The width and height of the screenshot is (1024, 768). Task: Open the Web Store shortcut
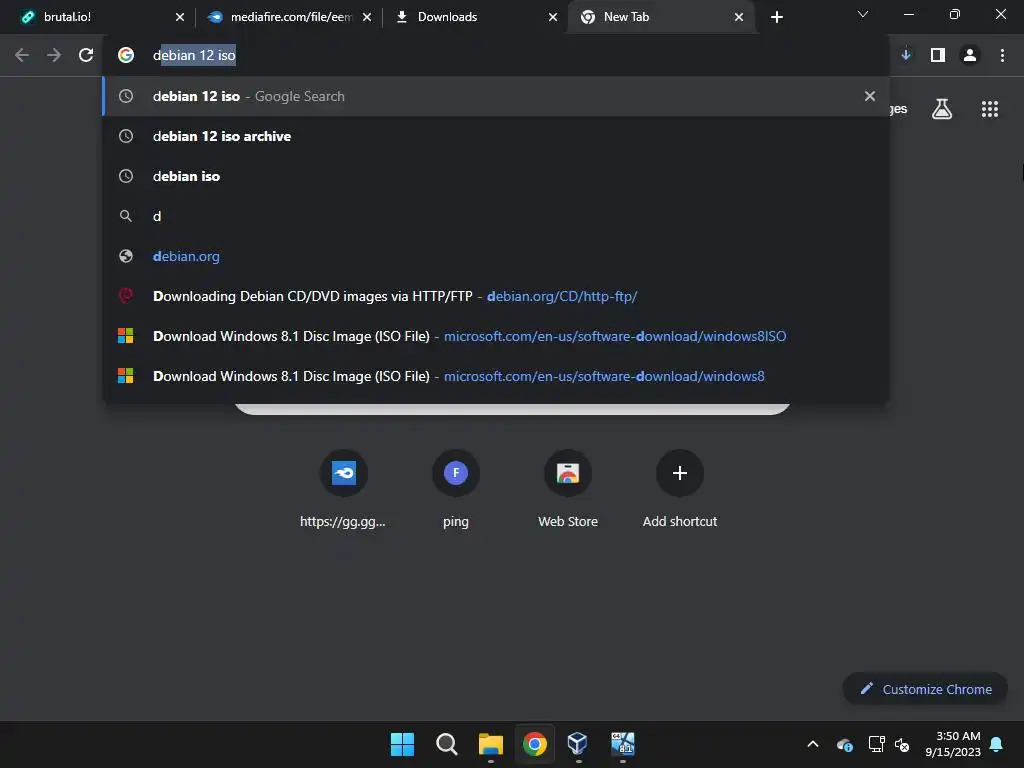[x=568, y=490]
